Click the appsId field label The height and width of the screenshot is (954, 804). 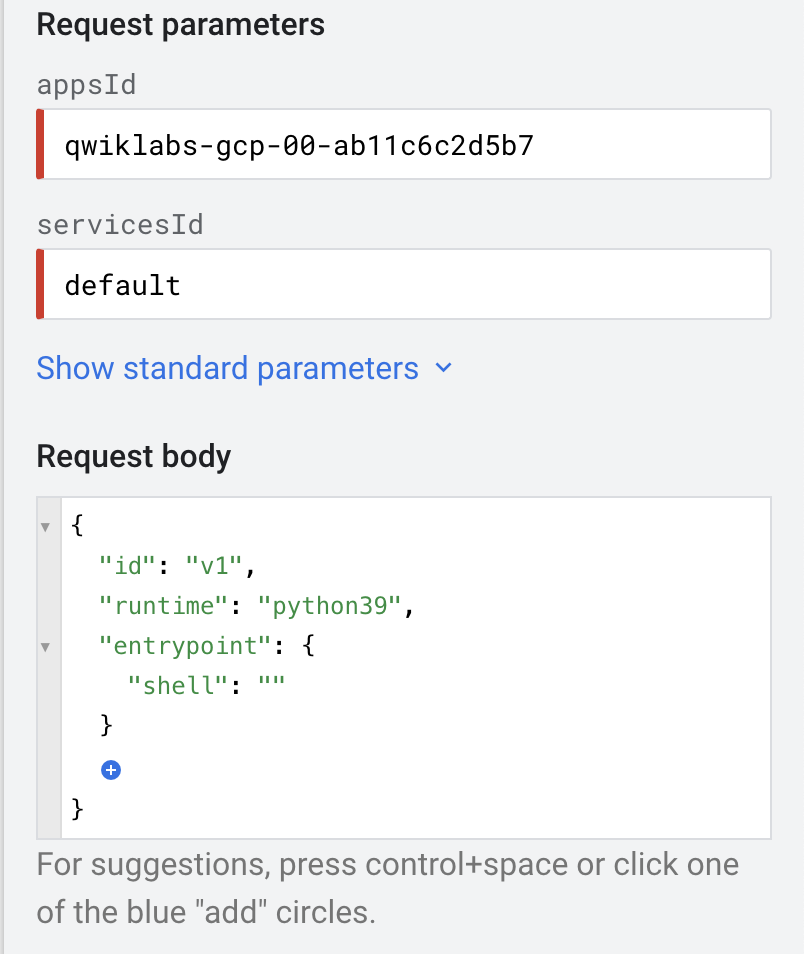[x=86, y=85]
